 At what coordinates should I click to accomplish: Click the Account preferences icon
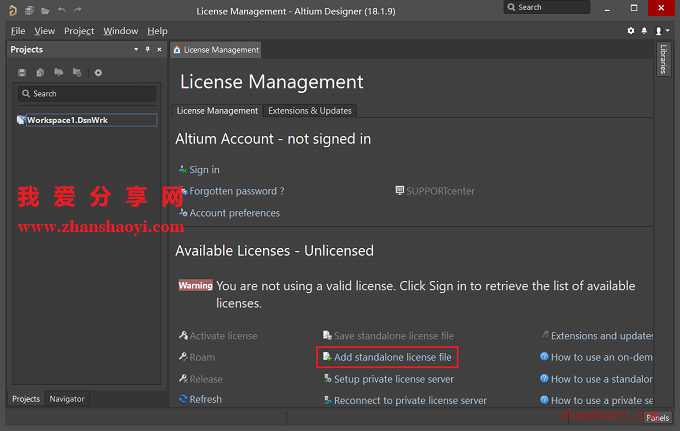click(183, 212)
